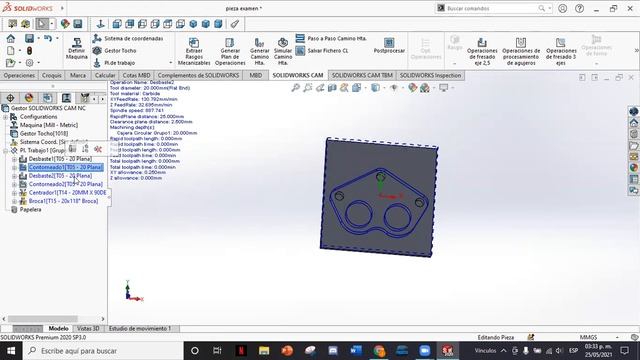Open the Appearances sphere in right task pane

[633, 168]
